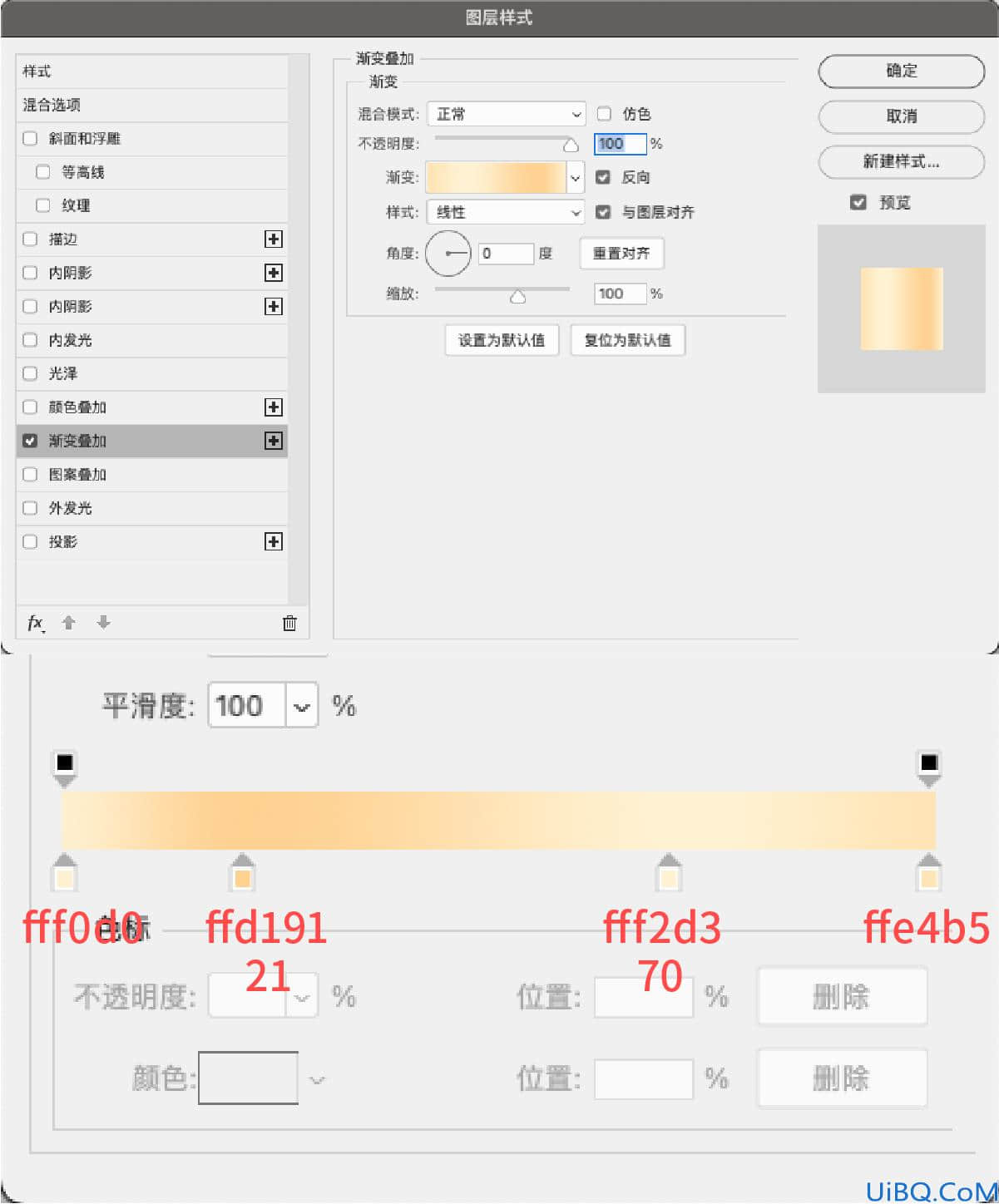Open 平滑度 value dropdown arrow

302,706
